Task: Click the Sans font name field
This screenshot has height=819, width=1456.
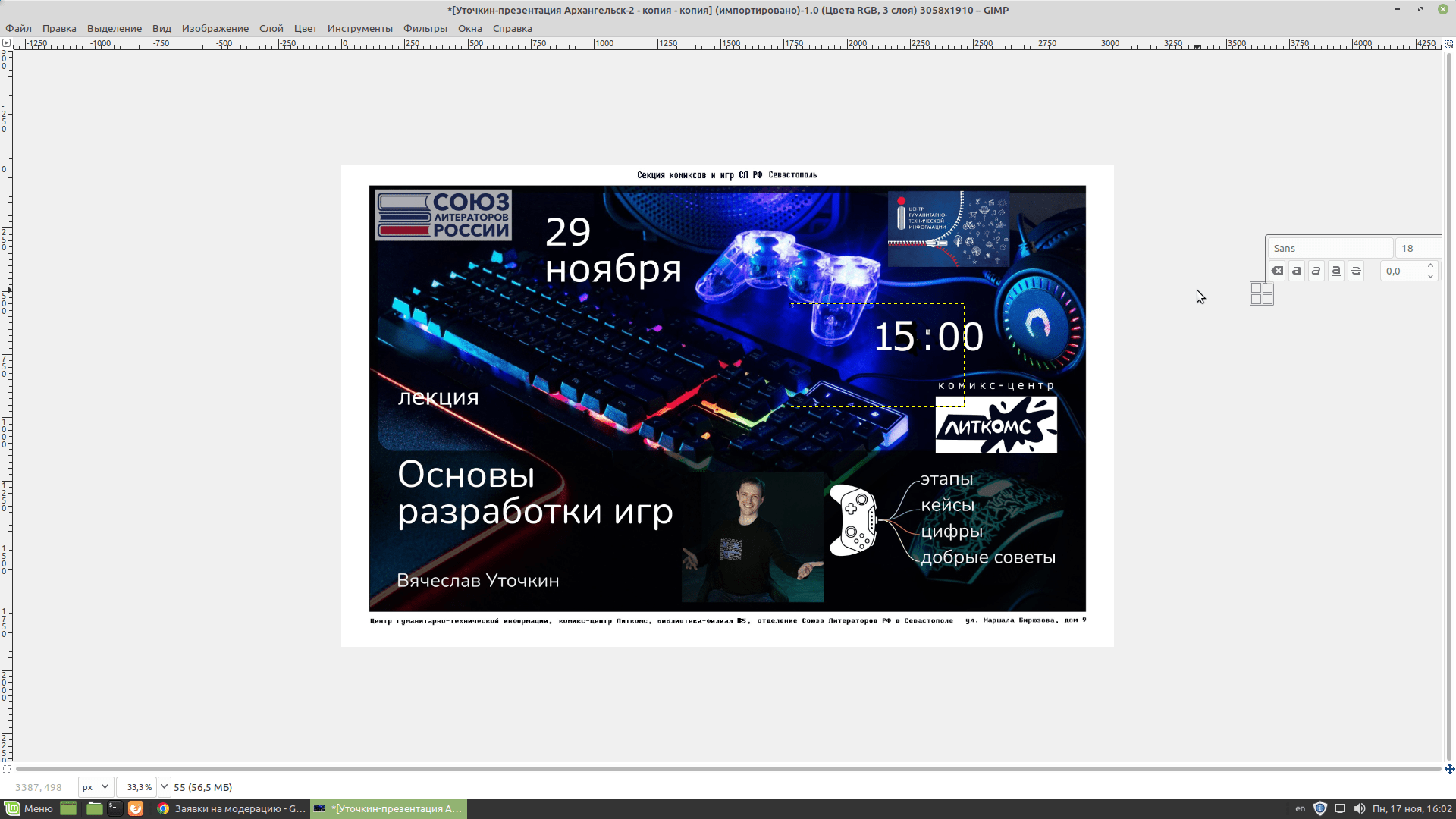Action: pos(1330,248)
